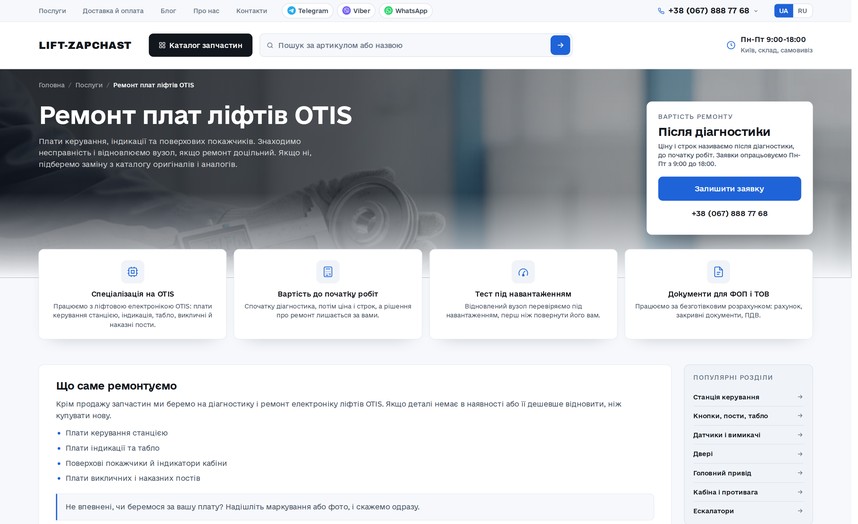
Task: Click the WhatsApp icon in top bar
Action: 388,10
